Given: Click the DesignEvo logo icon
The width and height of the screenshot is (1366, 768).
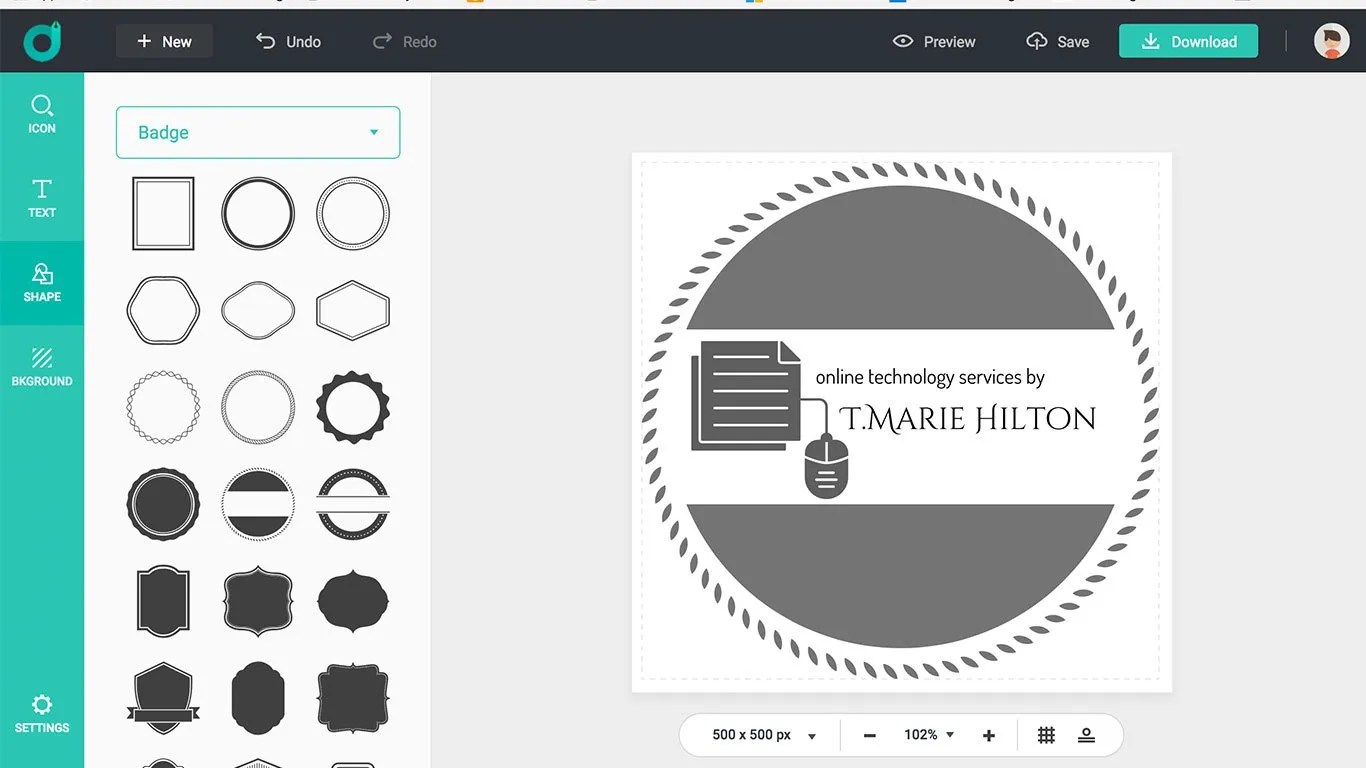Looking at the screenshot, I should coord(42,41).
